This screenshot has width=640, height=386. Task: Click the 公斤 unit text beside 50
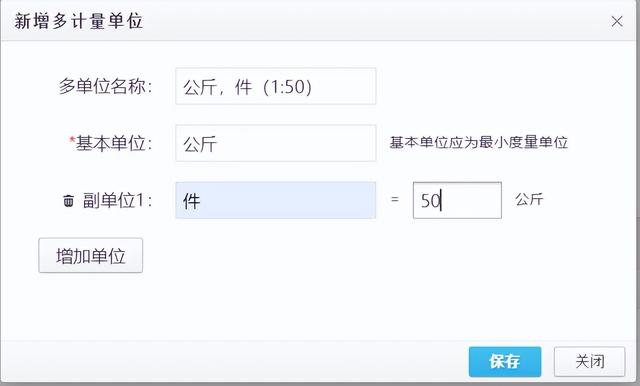[529, 200]
